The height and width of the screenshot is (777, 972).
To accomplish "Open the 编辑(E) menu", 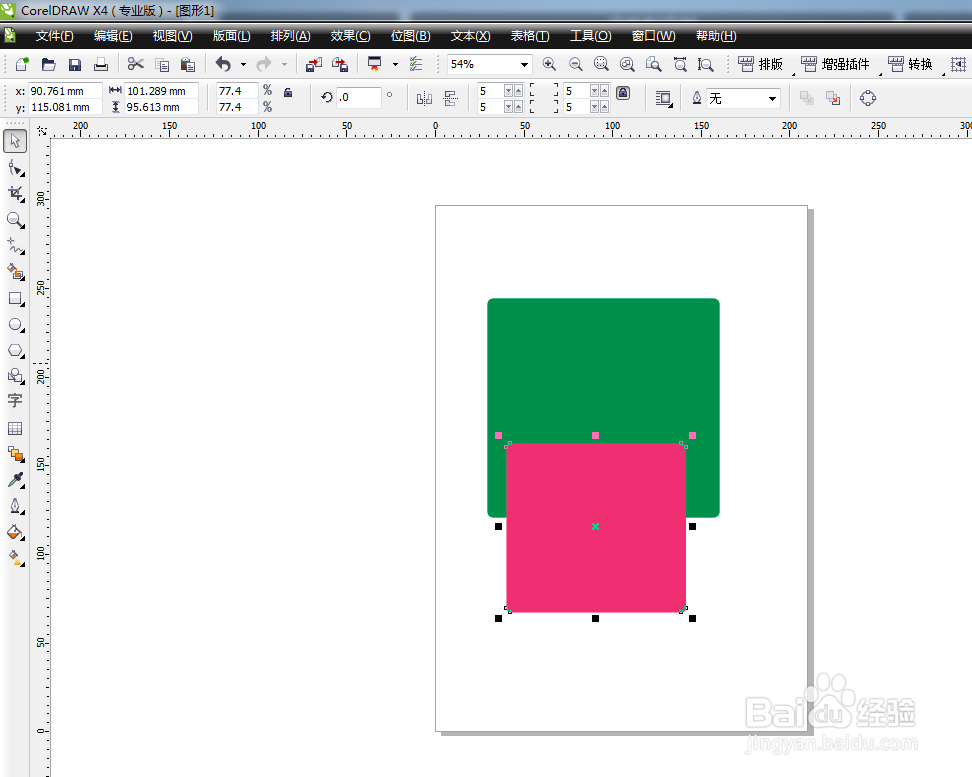I will click(x=113, y=36).
